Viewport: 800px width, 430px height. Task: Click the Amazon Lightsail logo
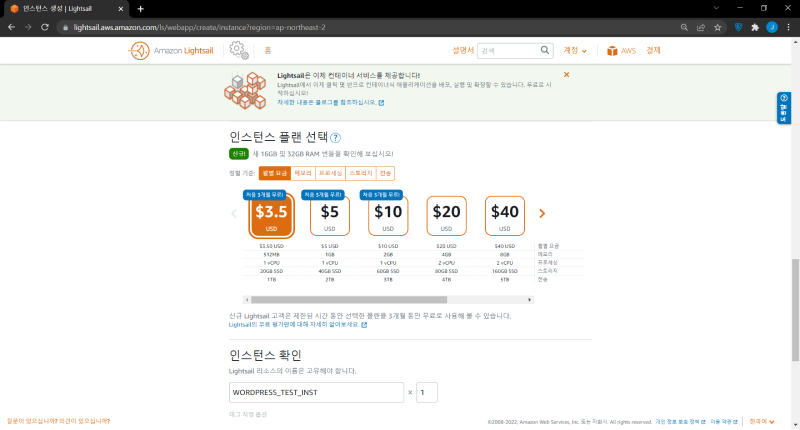[171, 50]
